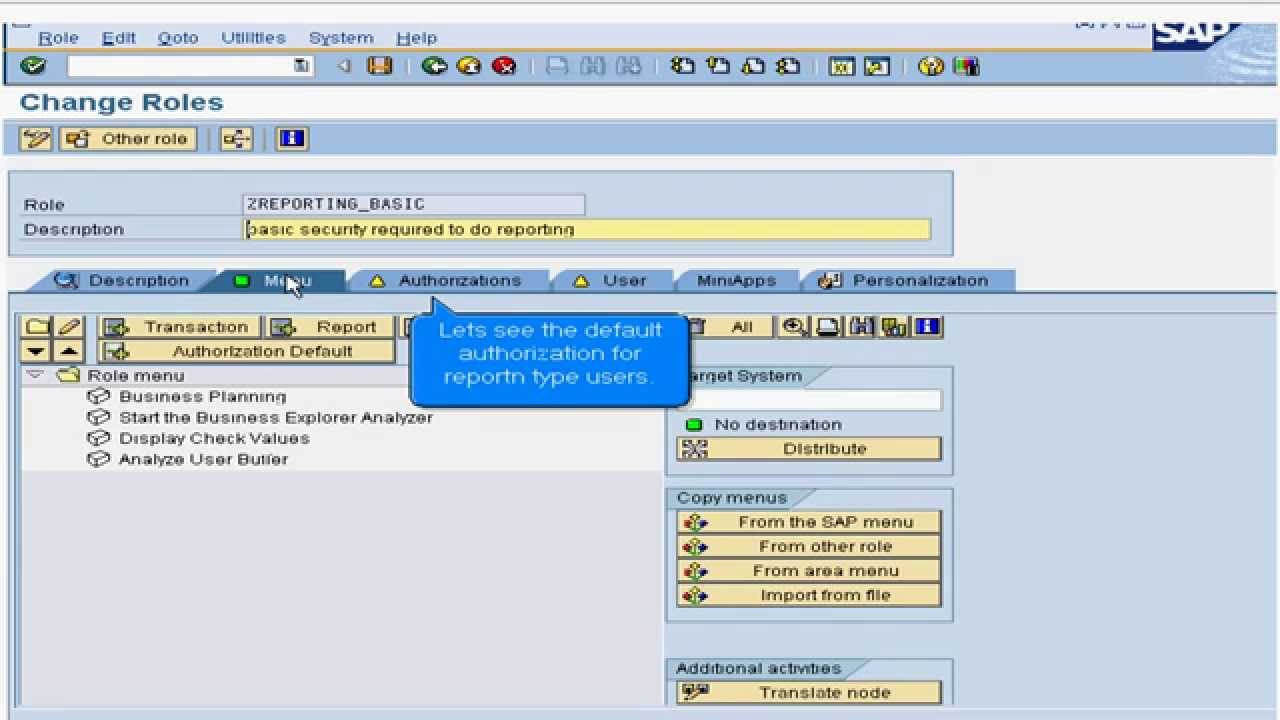This screenshot has width=1280, height=720.
Task: Open the Role menu in menu bar
Action: 58,38
